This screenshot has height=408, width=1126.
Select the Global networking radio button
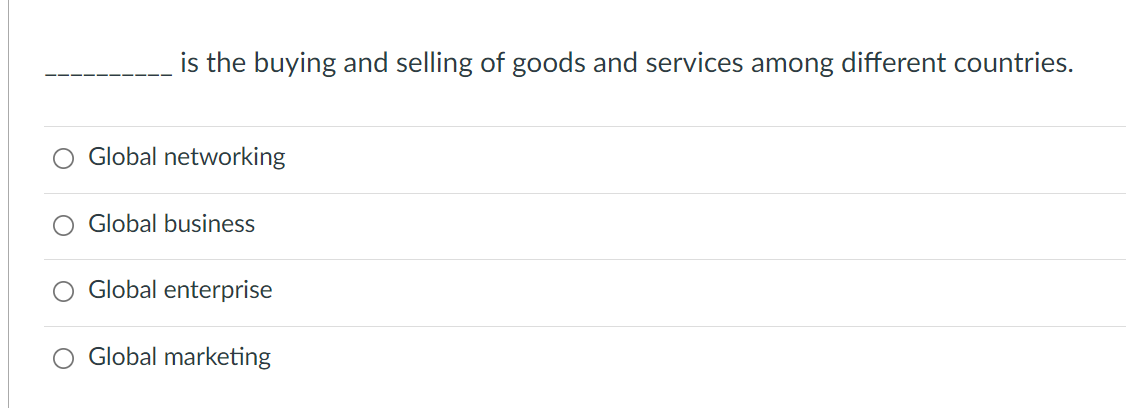click(x=64, y=158)
